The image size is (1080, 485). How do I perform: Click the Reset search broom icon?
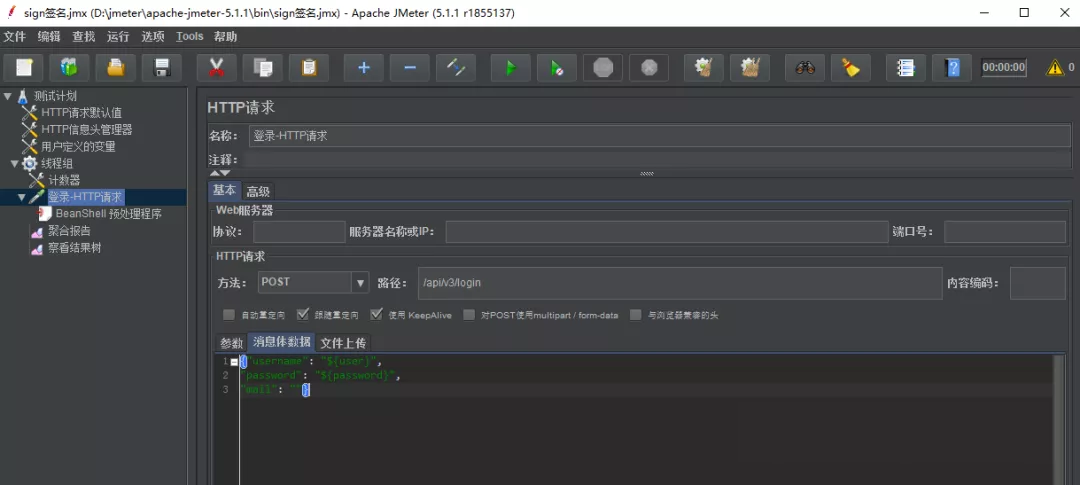tap(851, 68)
